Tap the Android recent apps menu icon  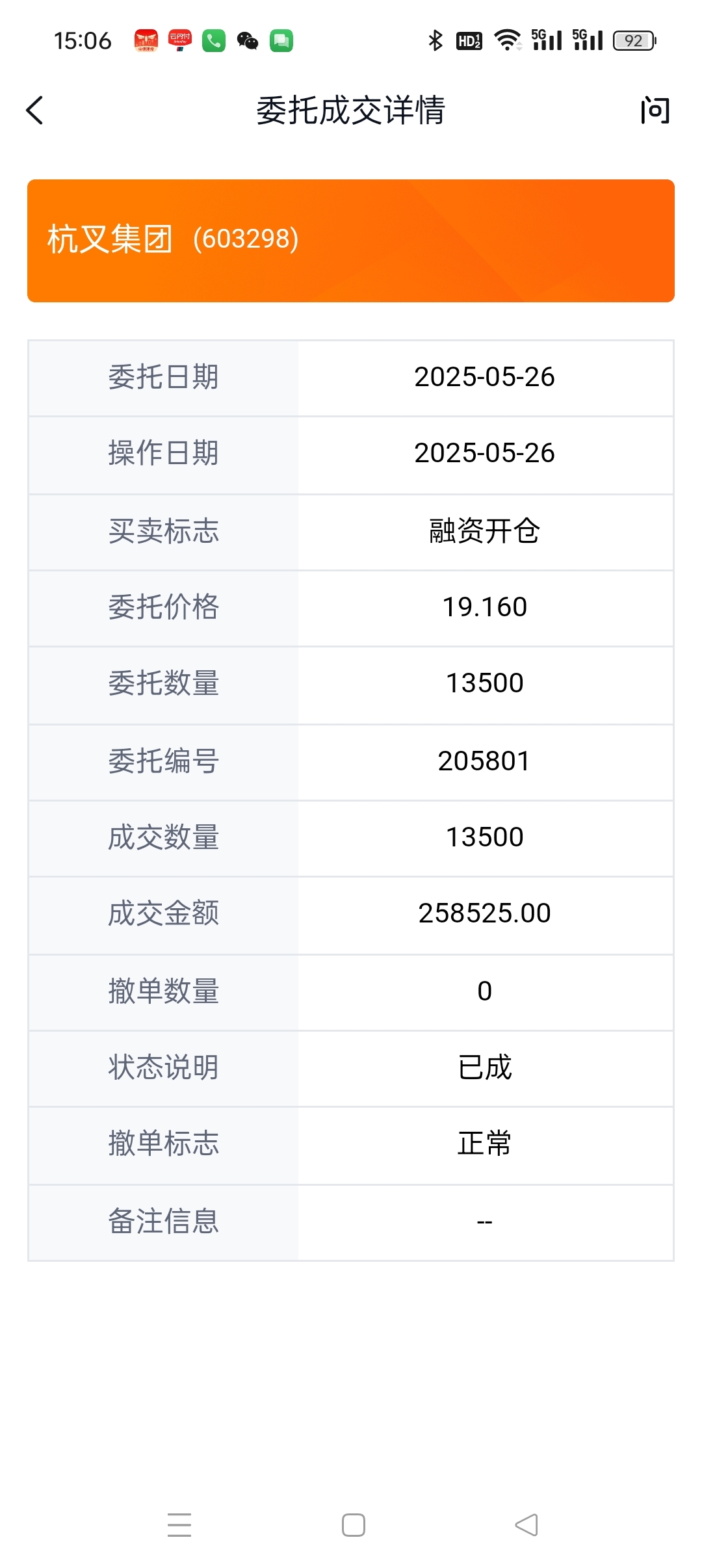pyautogui.click(x=179, y=1525)
